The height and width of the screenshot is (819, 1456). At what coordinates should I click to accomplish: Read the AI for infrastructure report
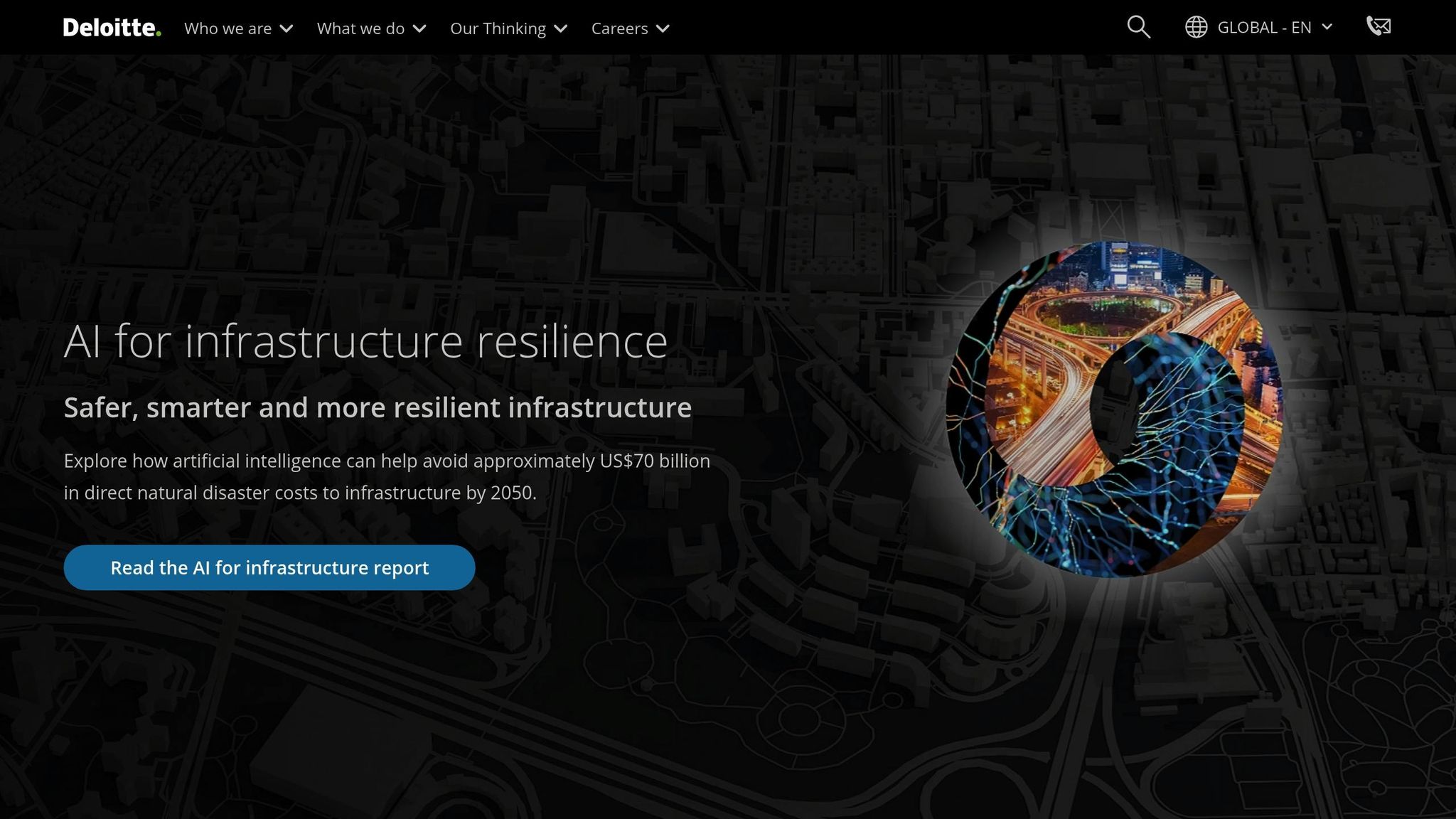pyautogui.click(x=269, y=567)
